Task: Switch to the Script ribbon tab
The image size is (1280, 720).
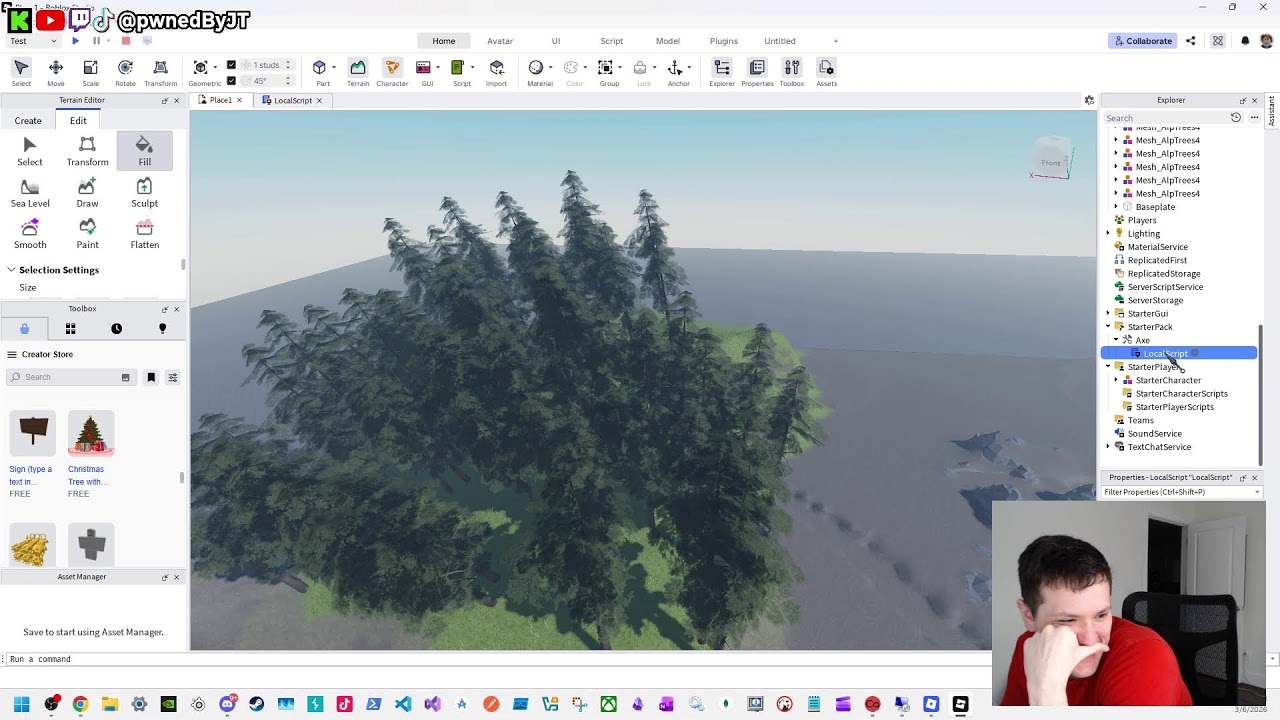Action: pos(612,41)
